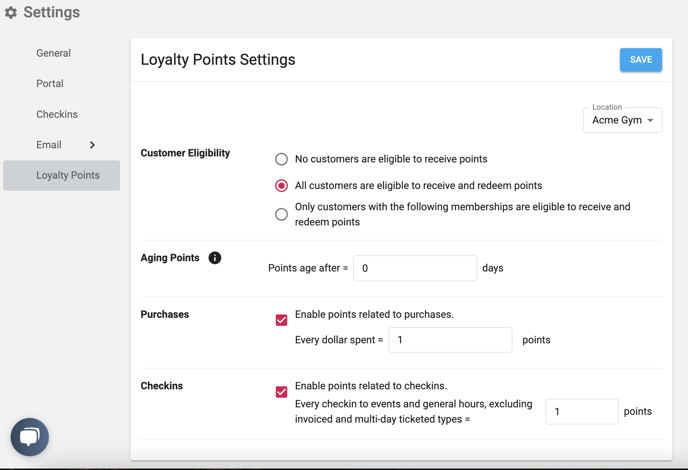Select No customers are eligible option
This screenshot has height=470, width=688.
[281, 159]
